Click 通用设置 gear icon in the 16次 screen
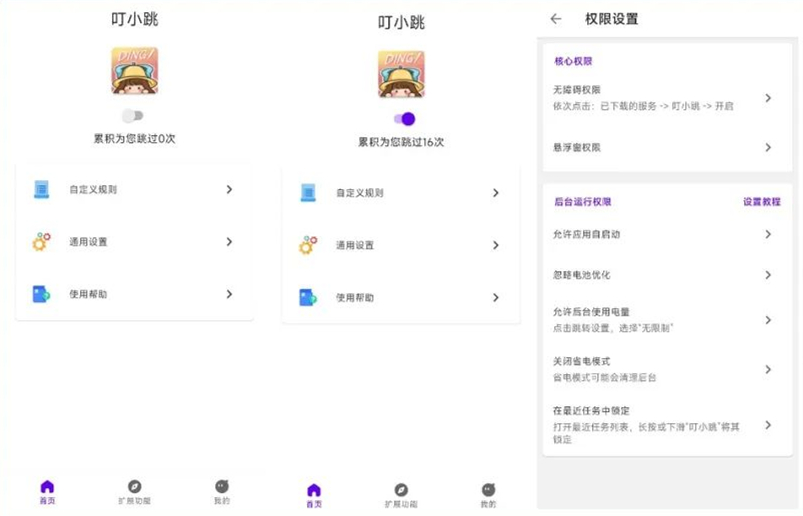Image resolution: width=803 pixels, height=516 pixels. click(308, 245)
